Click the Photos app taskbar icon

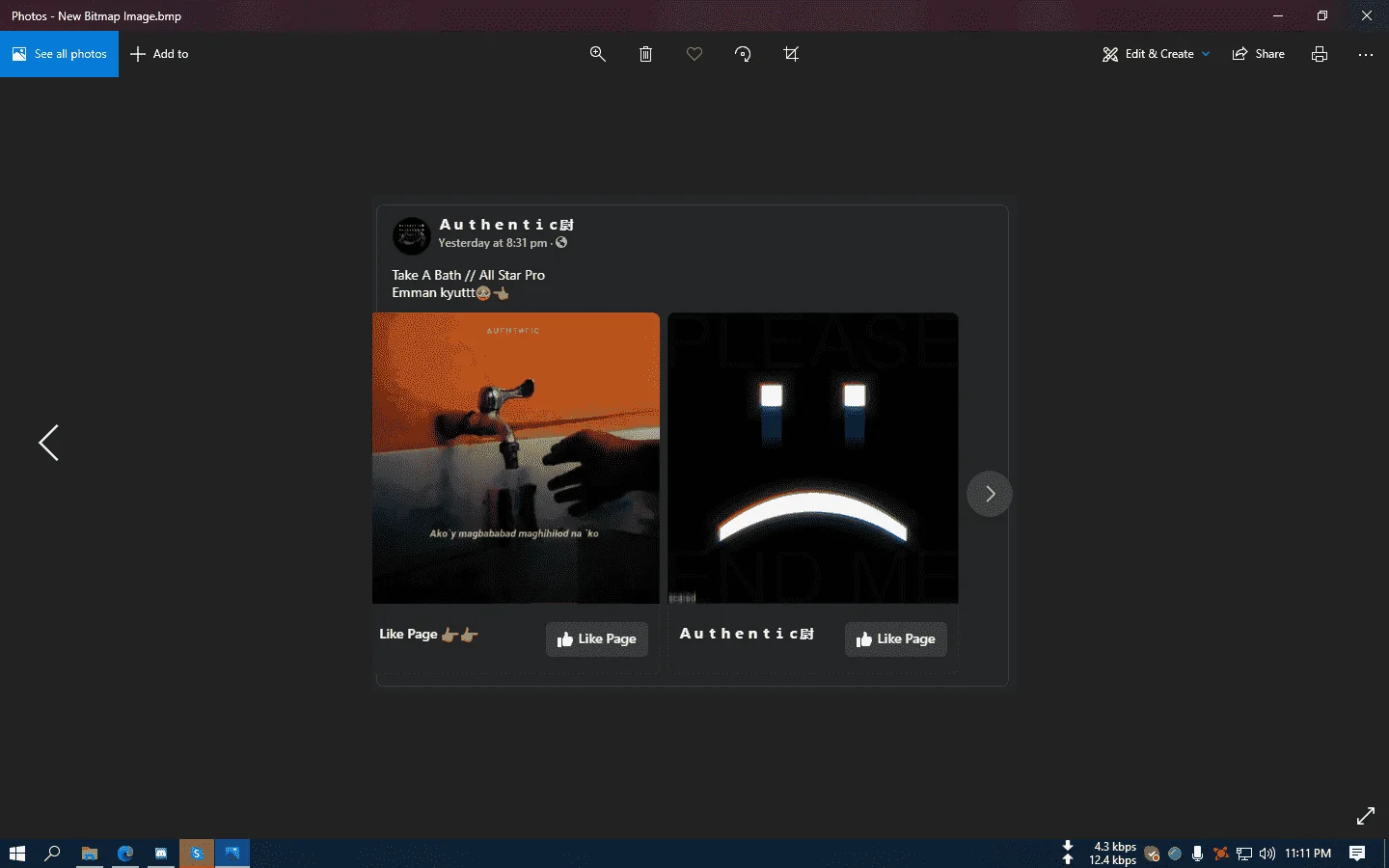pos(232,854)
